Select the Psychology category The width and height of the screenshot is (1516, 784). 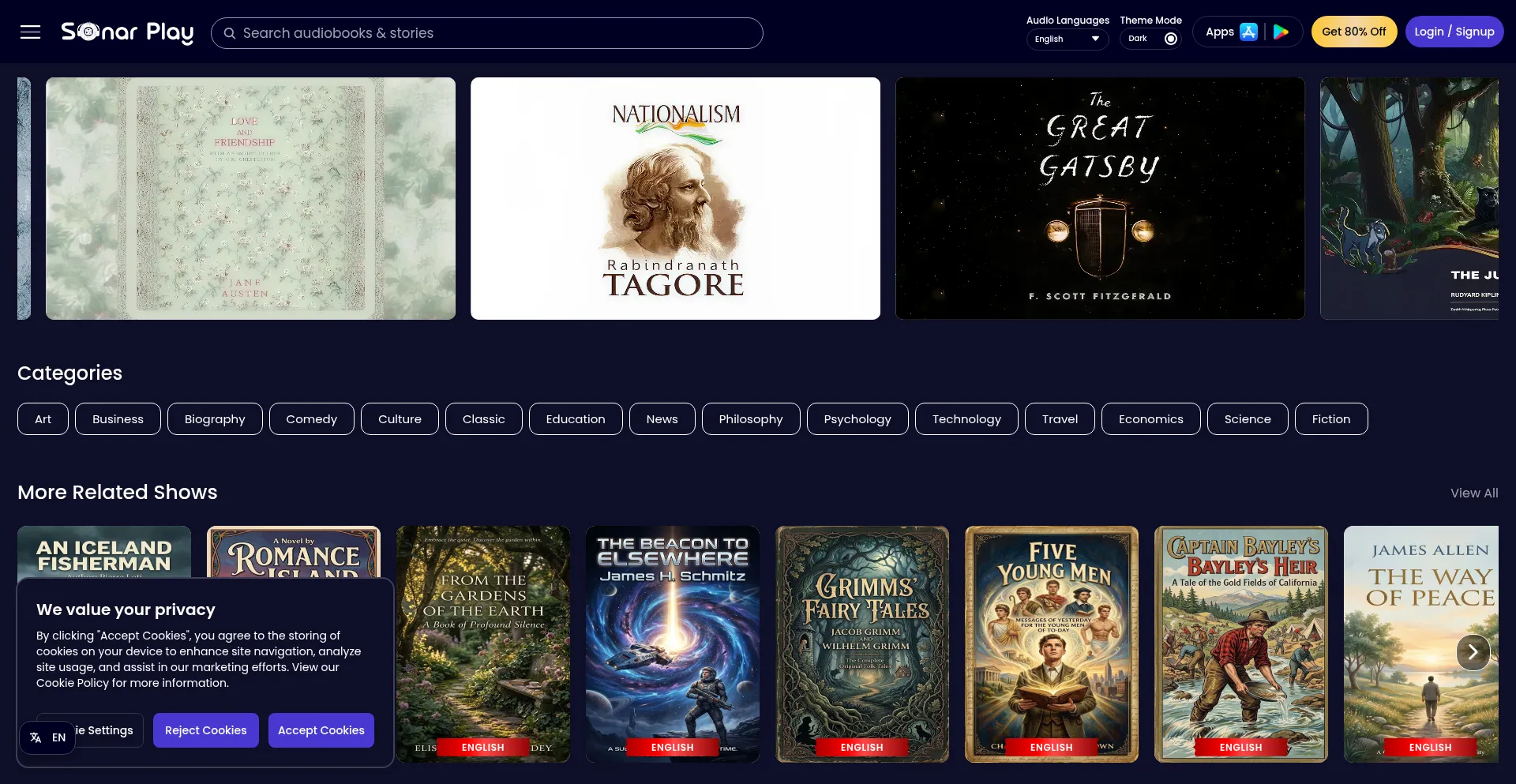point(857,419)
